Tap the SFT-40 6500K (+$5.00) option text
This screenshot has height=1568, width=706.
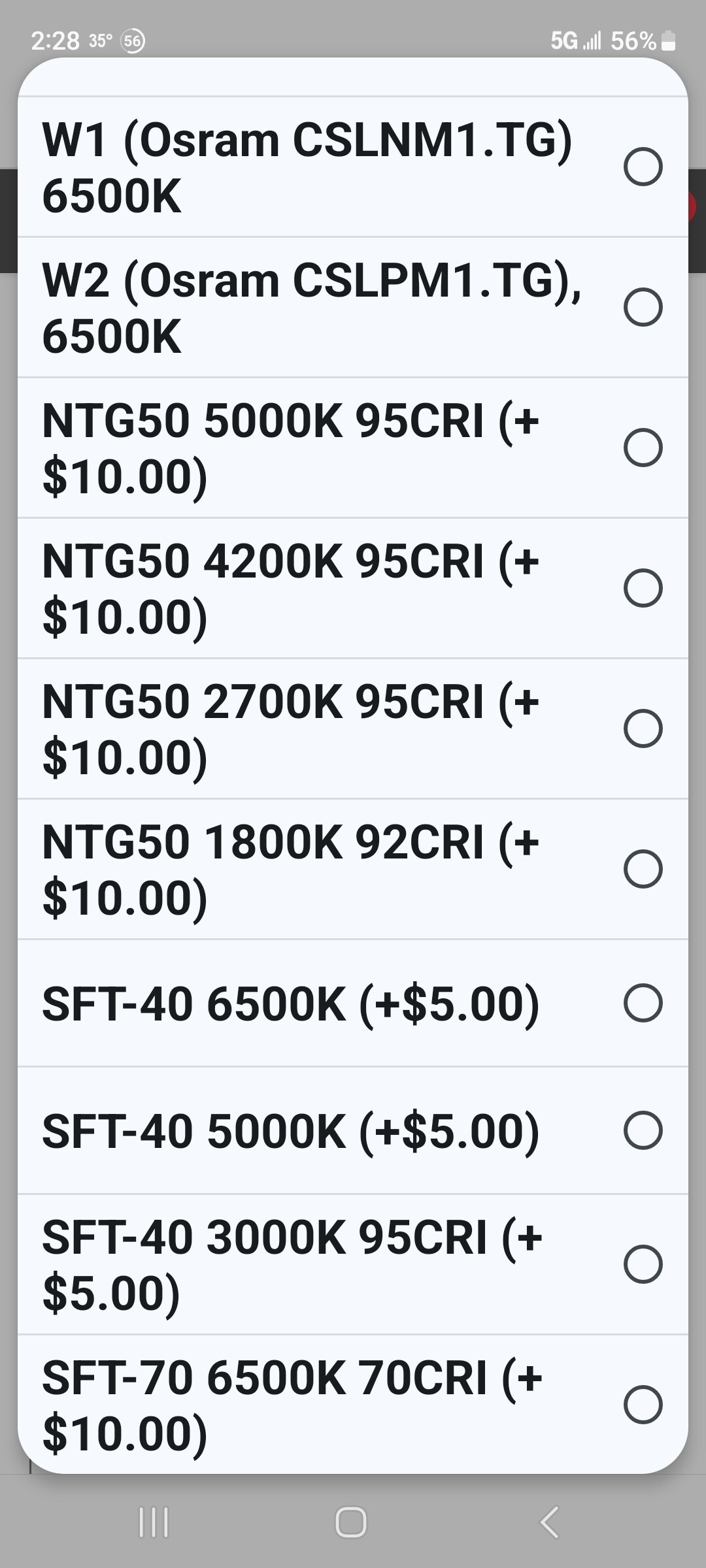click(x=291, y=1004)
